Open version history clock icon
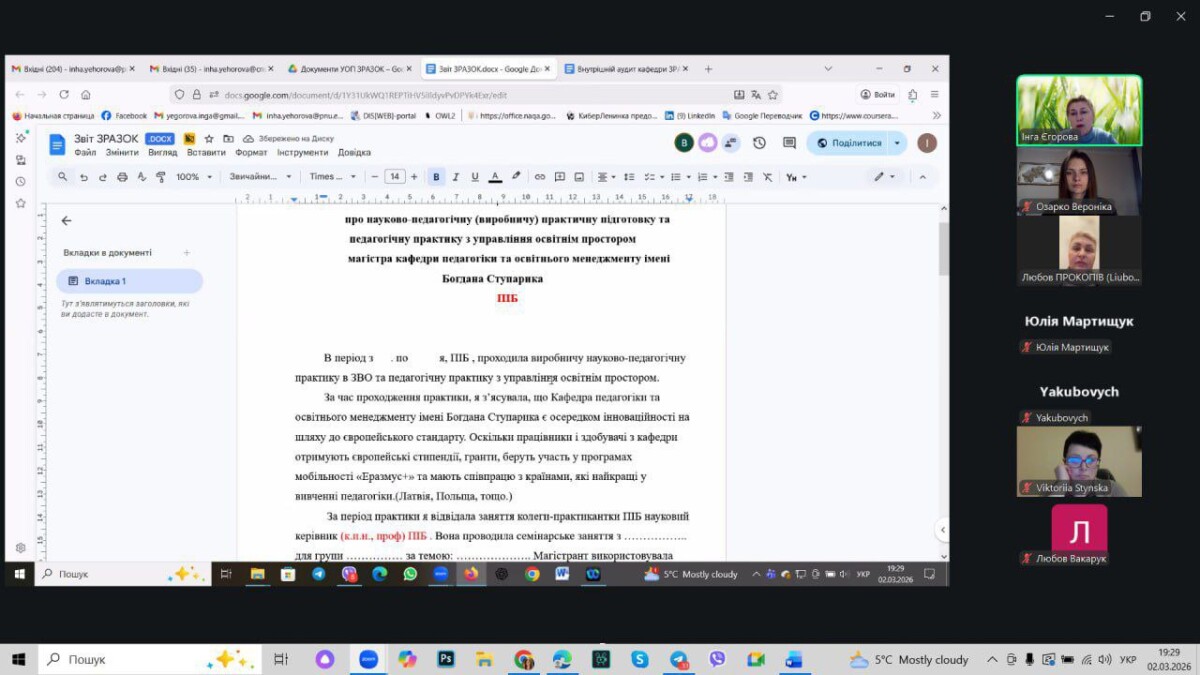 [x=759, y=143]
